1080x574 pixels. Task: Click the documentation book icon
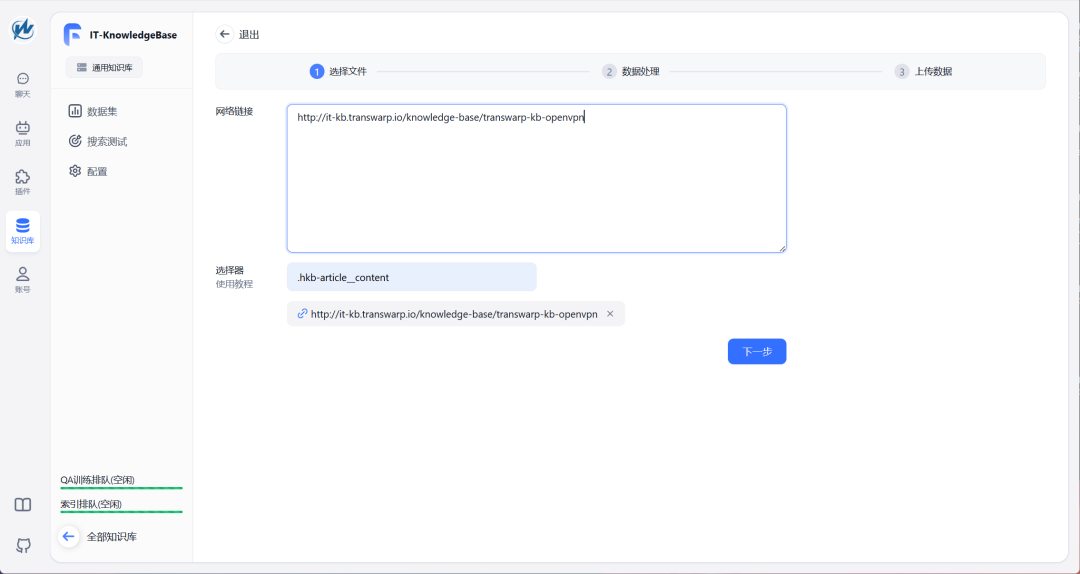tap(22, 505)
